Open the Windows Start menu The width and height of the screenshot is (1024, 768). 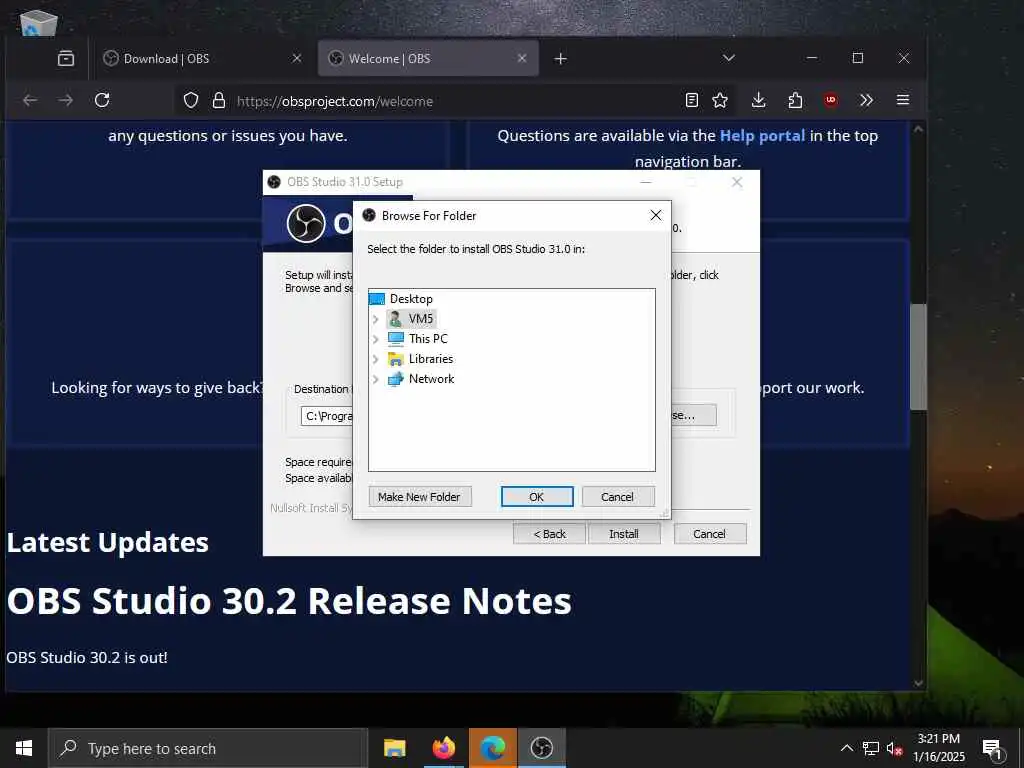24,748
